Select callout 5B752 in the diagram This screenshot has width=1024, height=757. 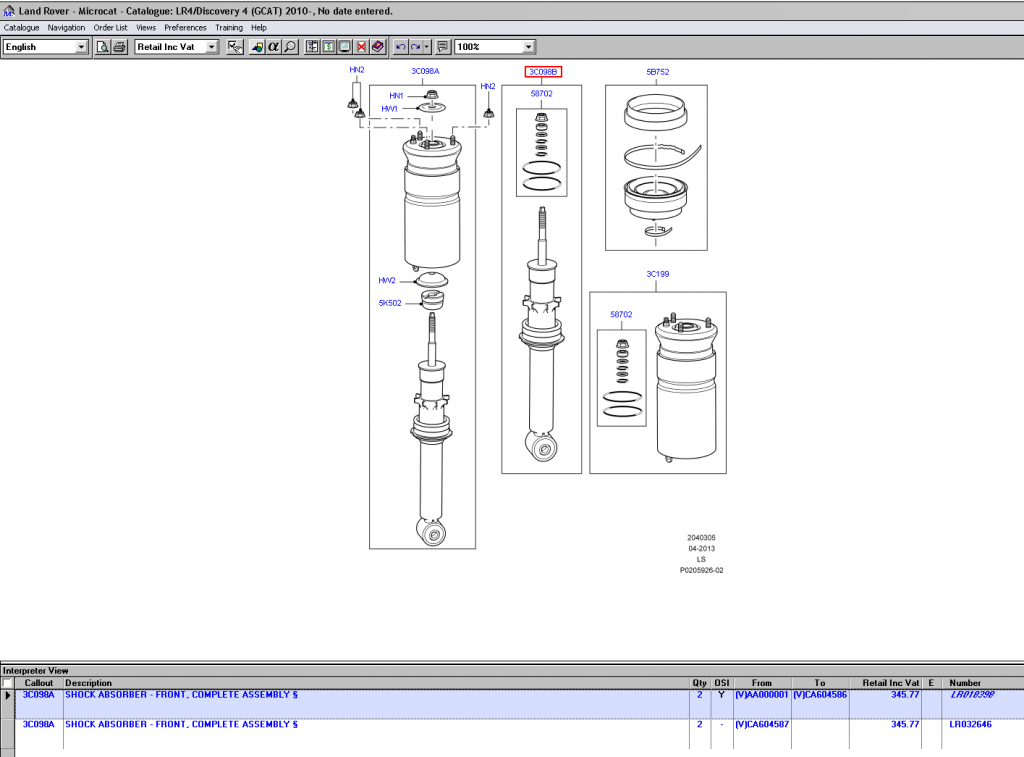(x=658, y=72)
